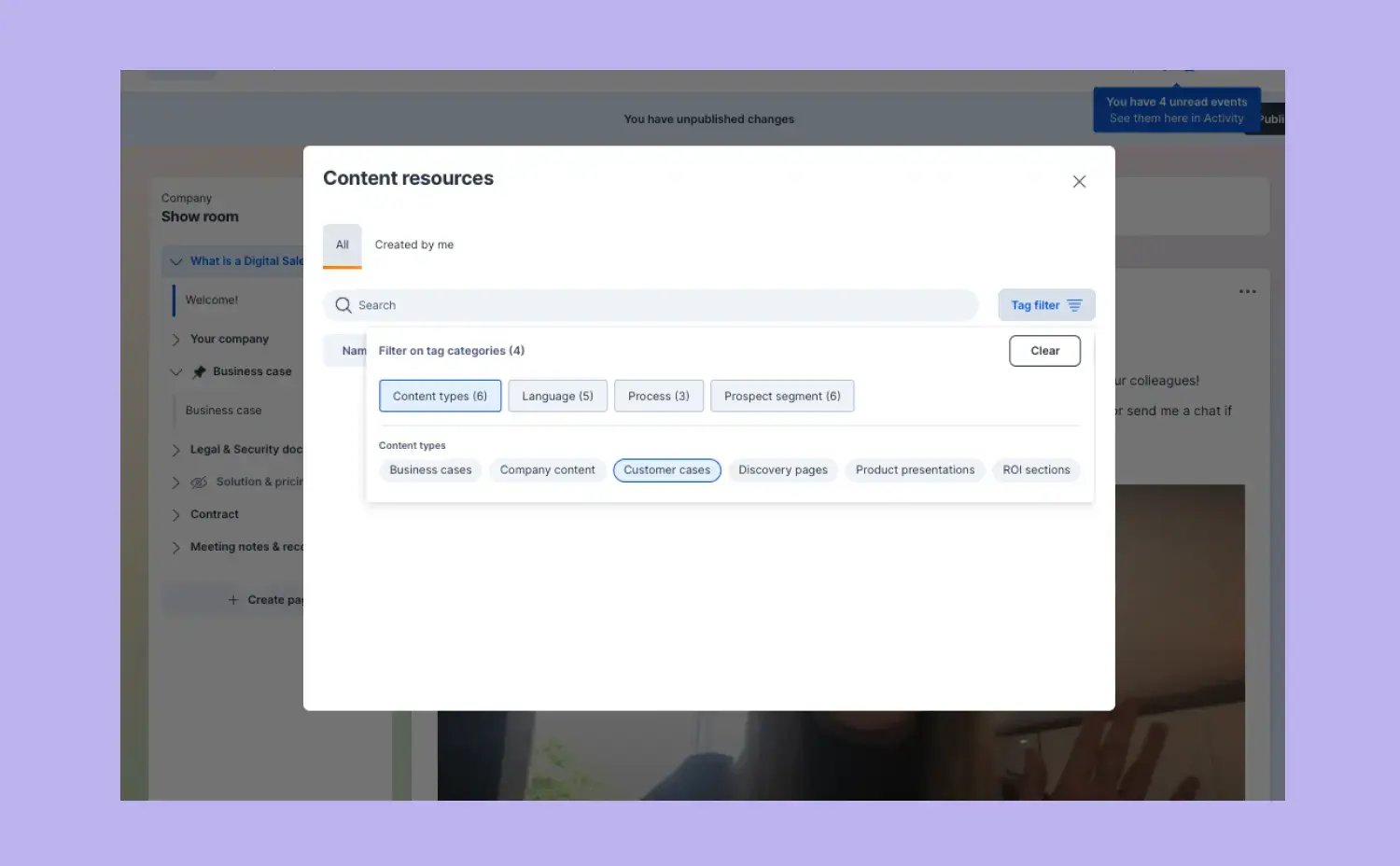Toggle the Product presentations tag

[x=915, y=470]
